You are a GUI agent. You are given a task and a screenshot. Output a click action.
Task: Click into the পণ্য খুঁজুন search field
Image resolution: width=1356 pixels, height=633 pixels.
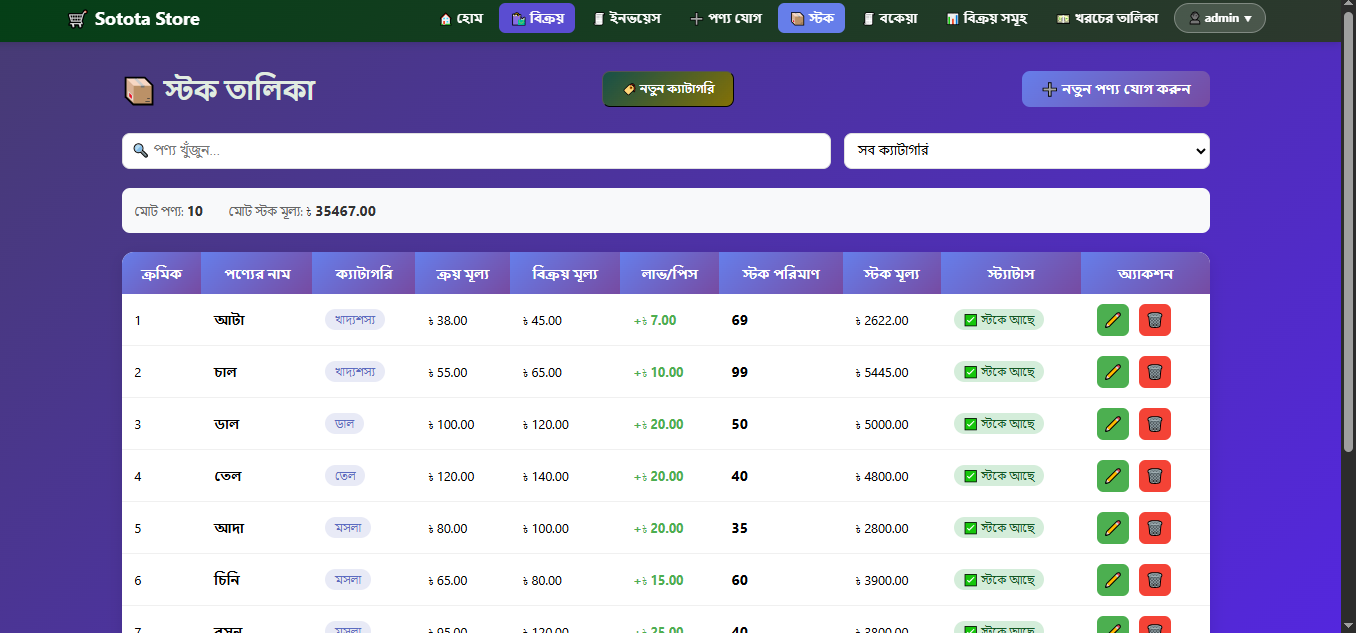click(476, 151)
